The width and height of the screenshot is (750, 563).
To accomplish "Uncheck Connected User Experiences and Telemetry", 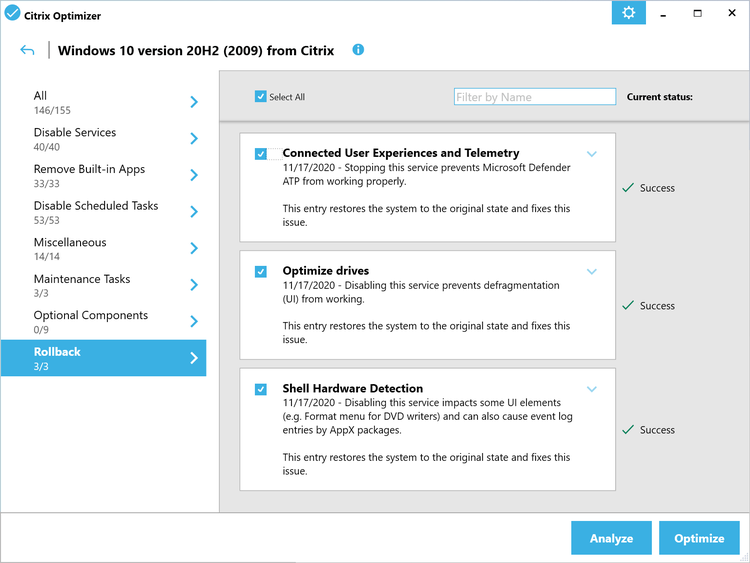I will pos(261,154).
